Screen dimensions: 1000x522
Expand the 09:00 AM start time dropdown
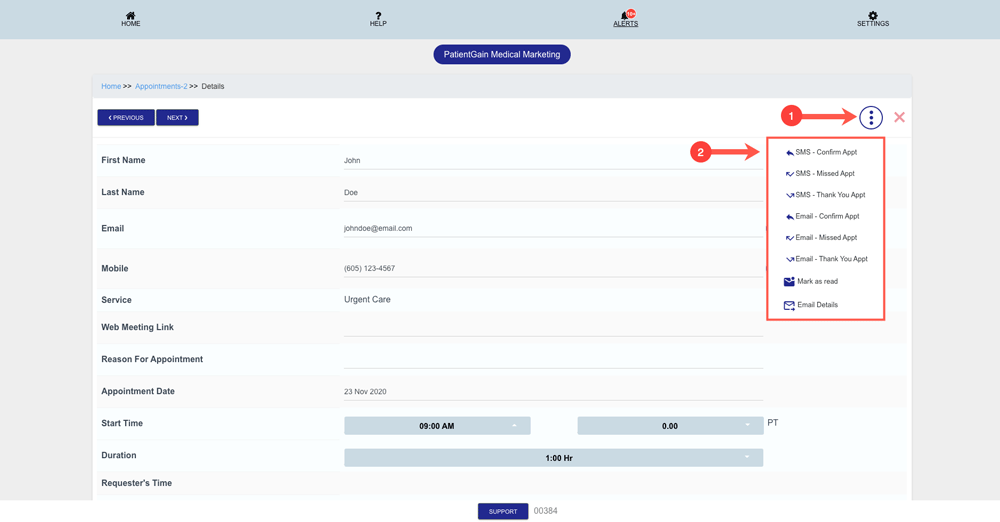(x=437, y=426)
